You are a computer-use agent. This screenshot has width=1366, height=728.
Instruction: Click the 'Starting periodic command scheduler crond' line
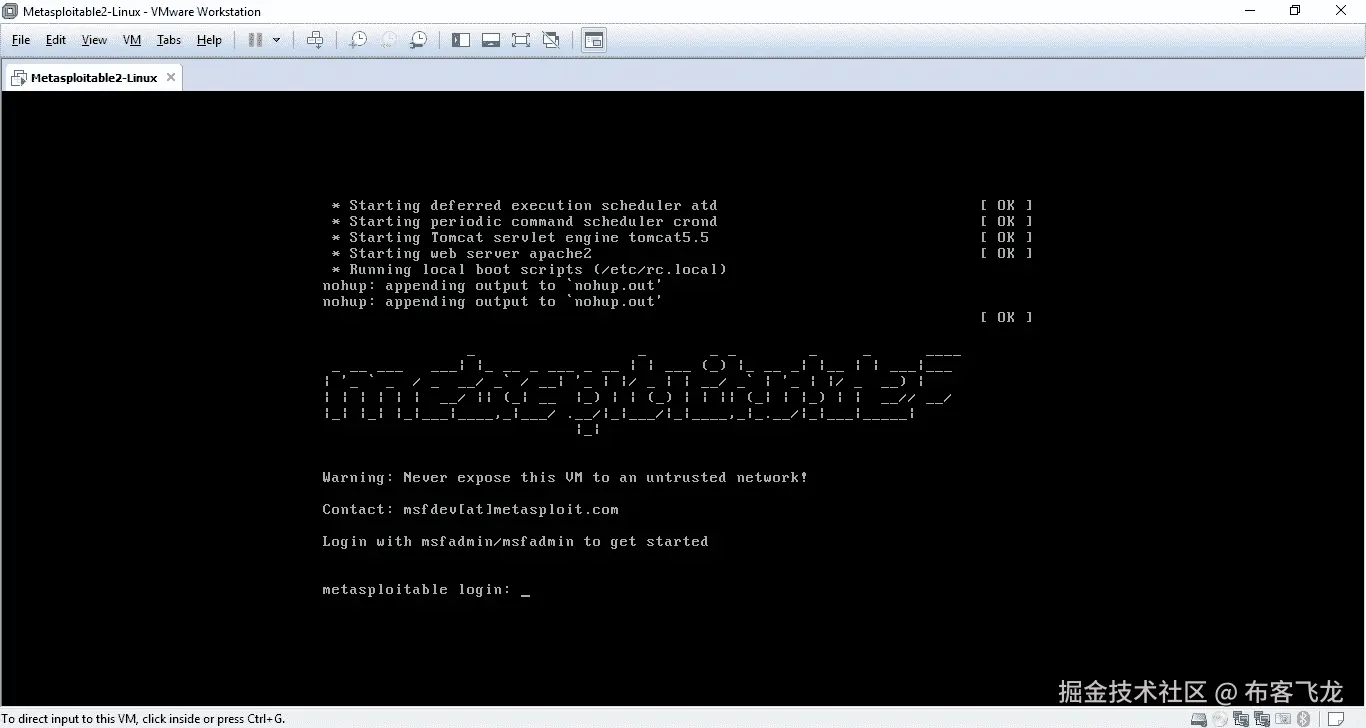(525, 222)
